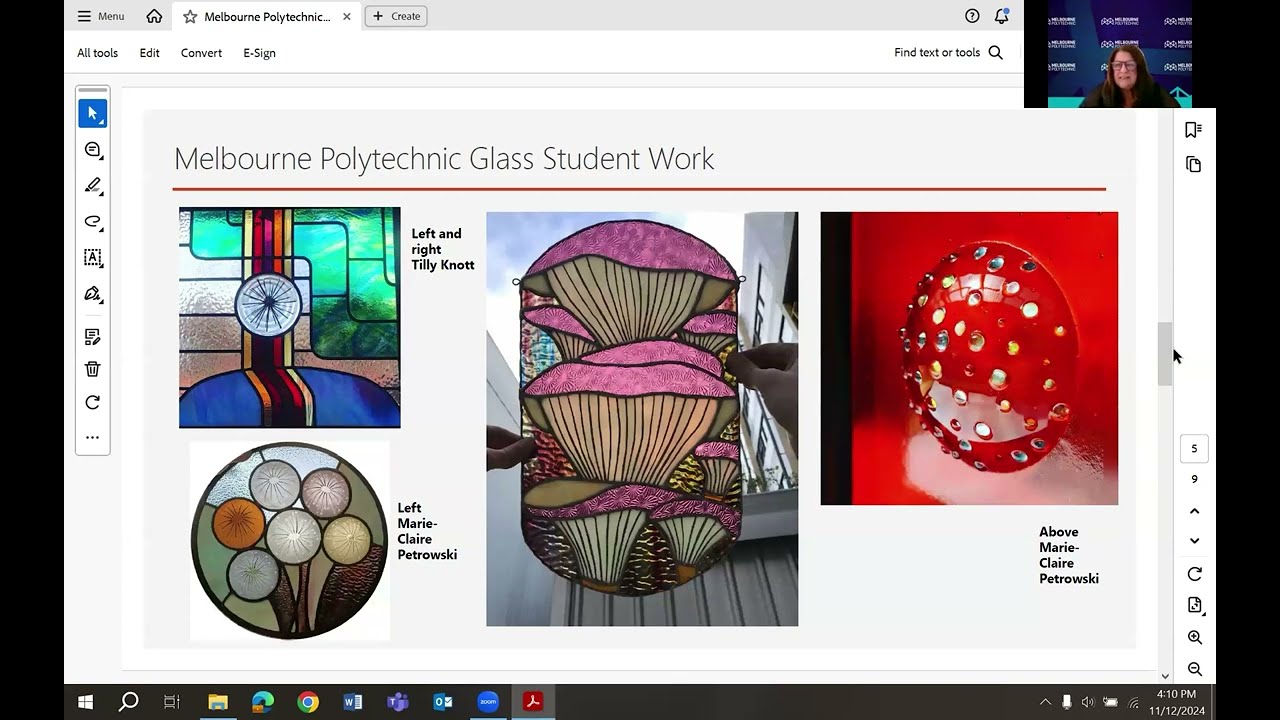Choose the Select arrow tool
This screenshot has width=1280, height=720.
[93, 113]
